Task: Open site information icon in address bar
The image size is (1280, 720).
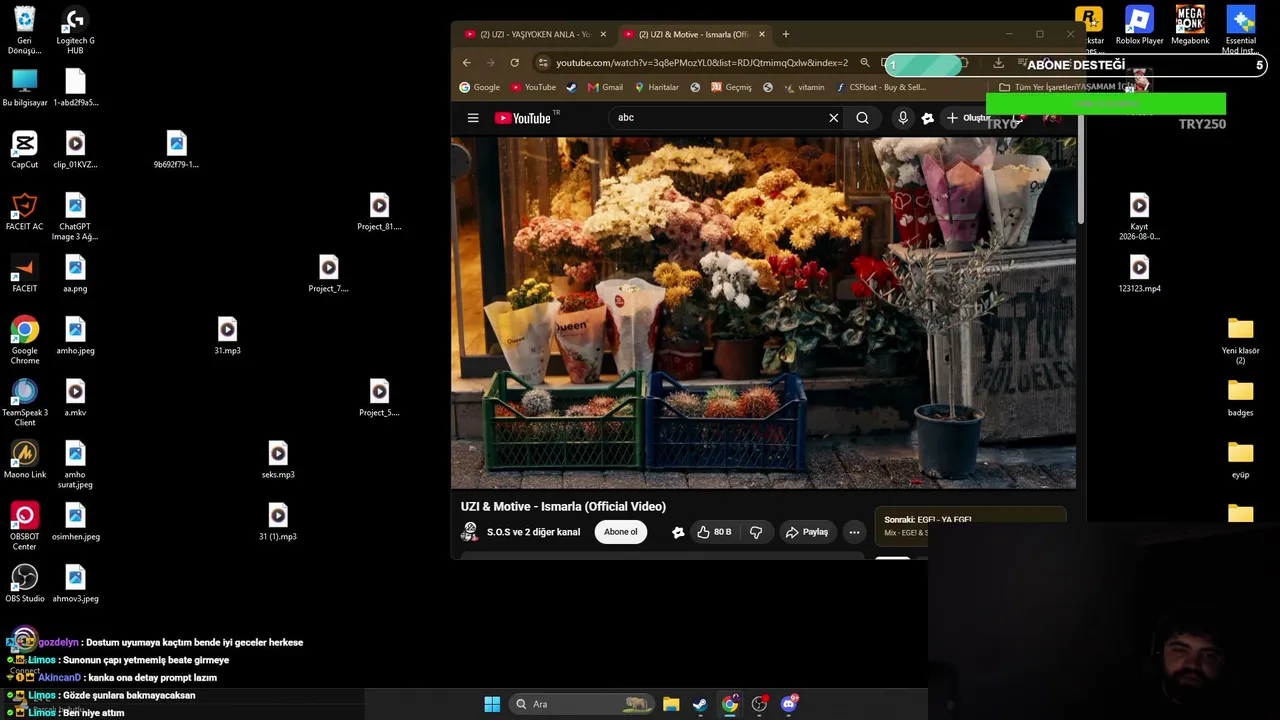Action: [x=543, y=63]
